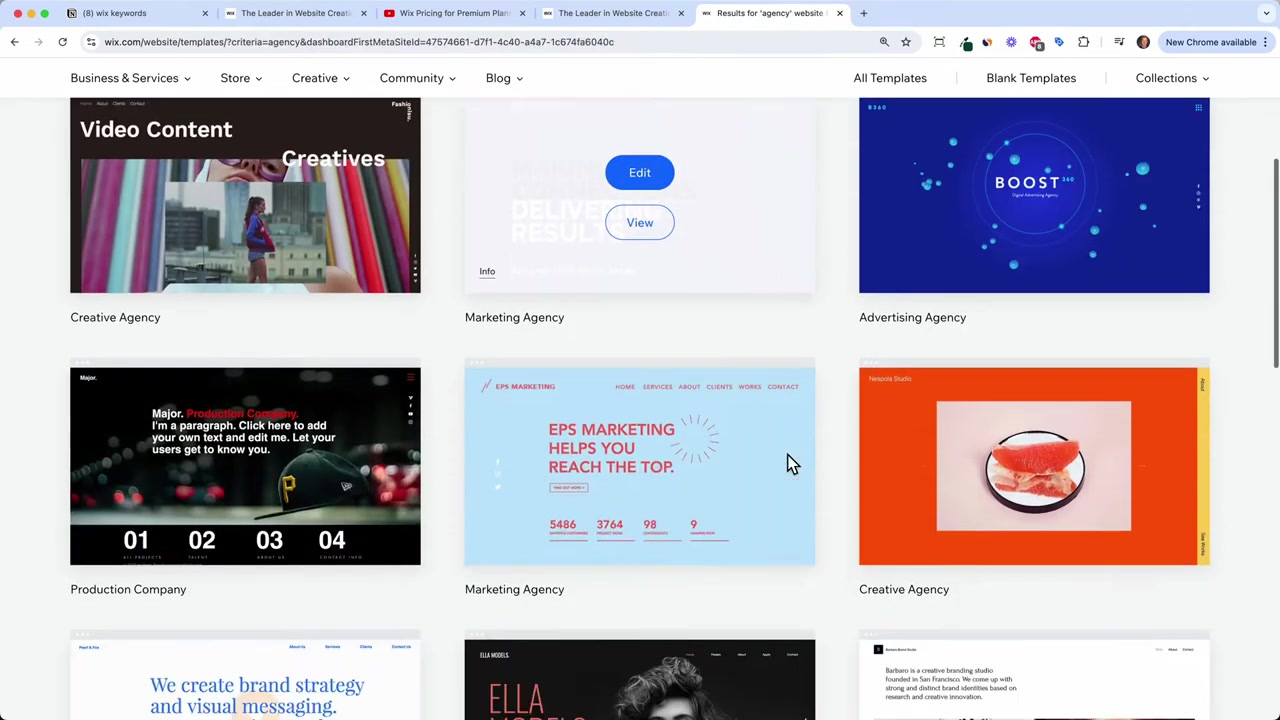Expand the Community dropdown menu
The width and height of the screenshot is (1280, 720).
click(417, 78)
